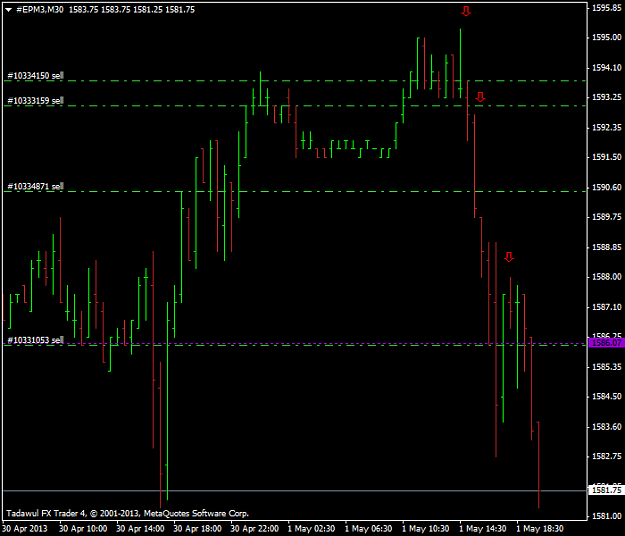Click the #10334871 sell order label
Screen dimensions: 625x536
pyautogui.click(x=35, y=187)
